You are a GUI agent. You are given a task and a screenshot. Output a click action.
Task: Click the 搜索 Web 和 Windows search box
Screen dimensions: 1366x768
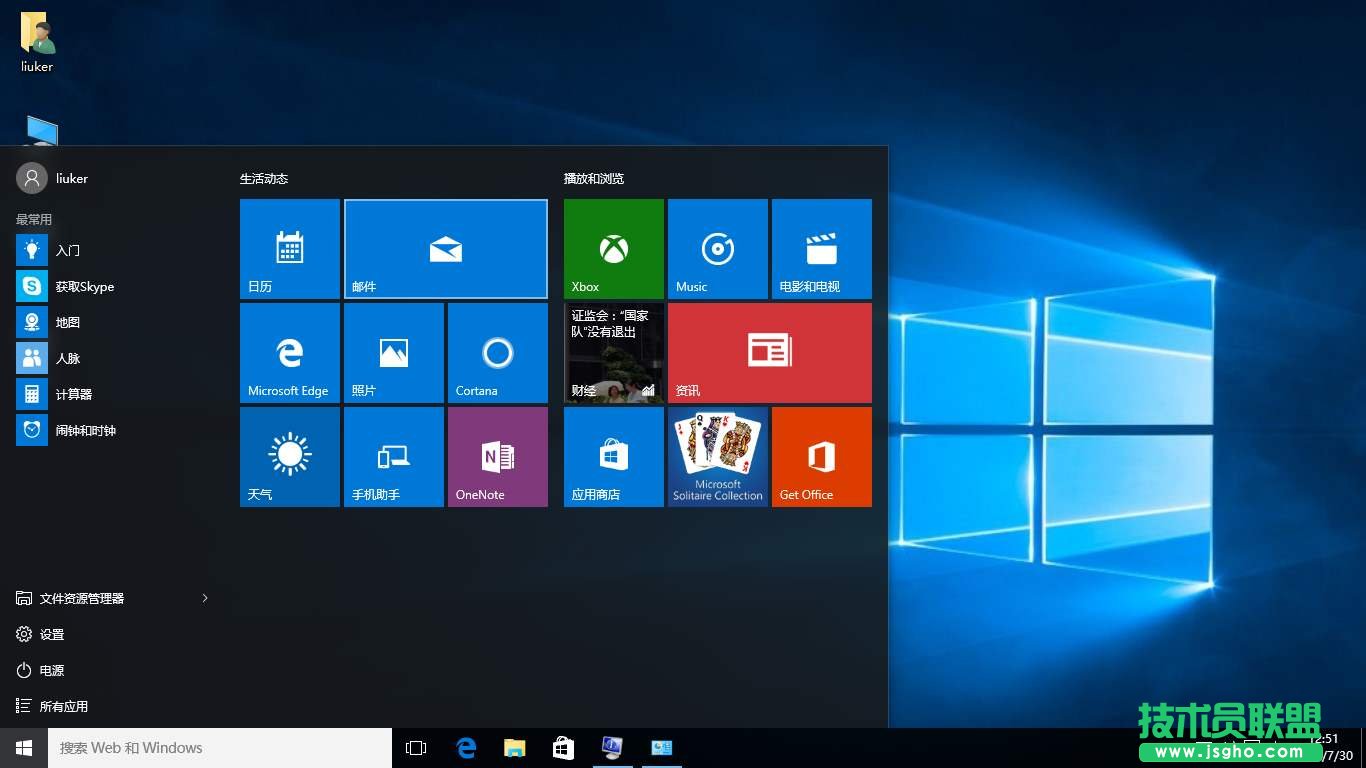(x=220, y=747)
